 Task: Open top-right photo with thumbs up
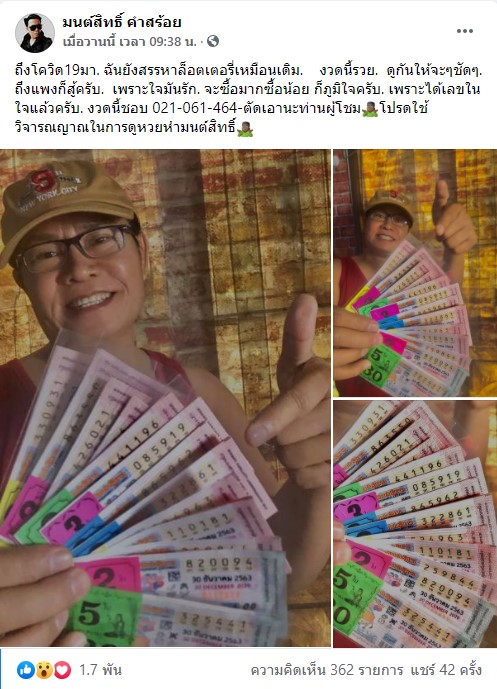tap(415, 273)
